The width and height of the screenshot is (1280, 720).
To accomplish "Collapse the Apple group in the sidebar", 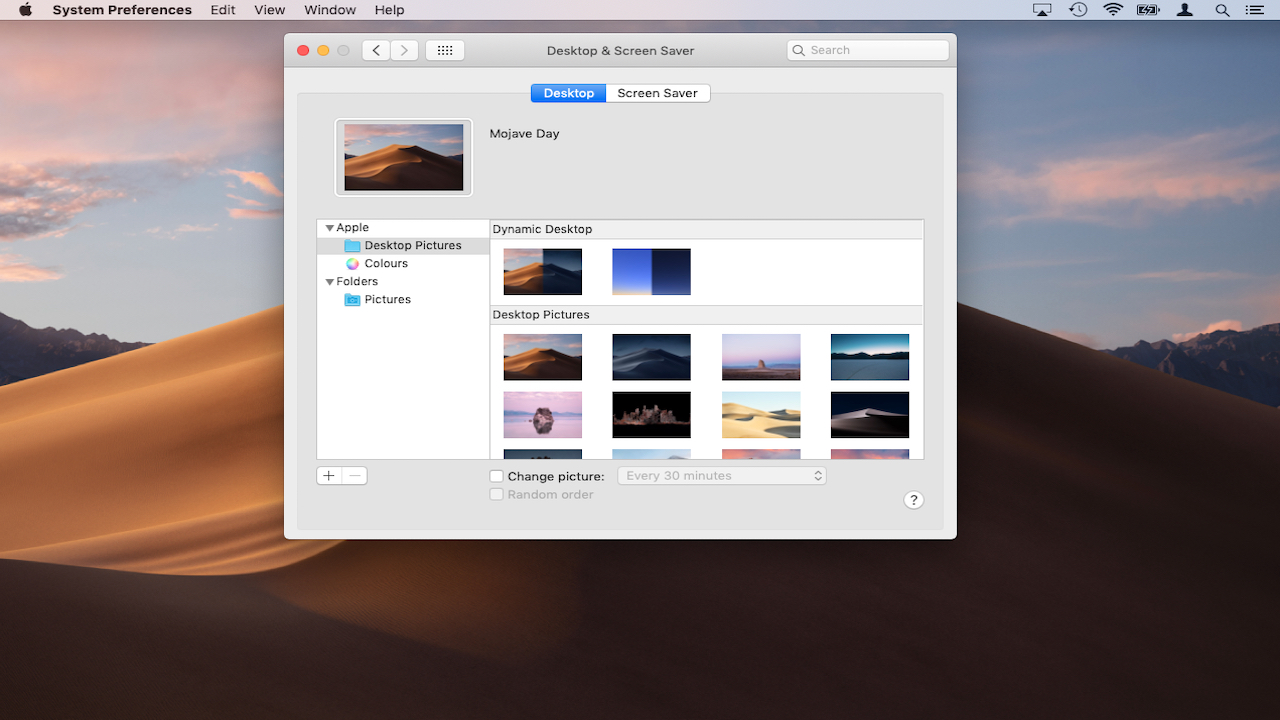I will [x=330, y=228].
